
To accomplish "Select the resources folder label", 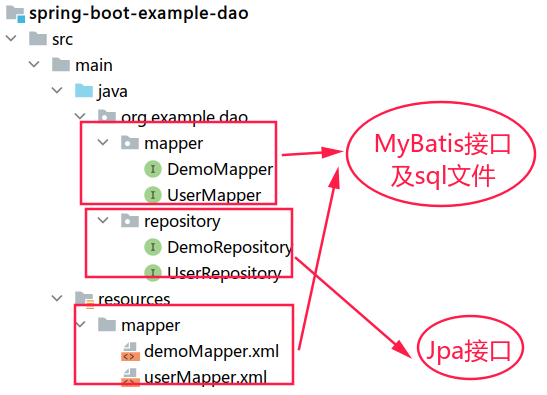I will pyautogui.click(x=134, y=299).
